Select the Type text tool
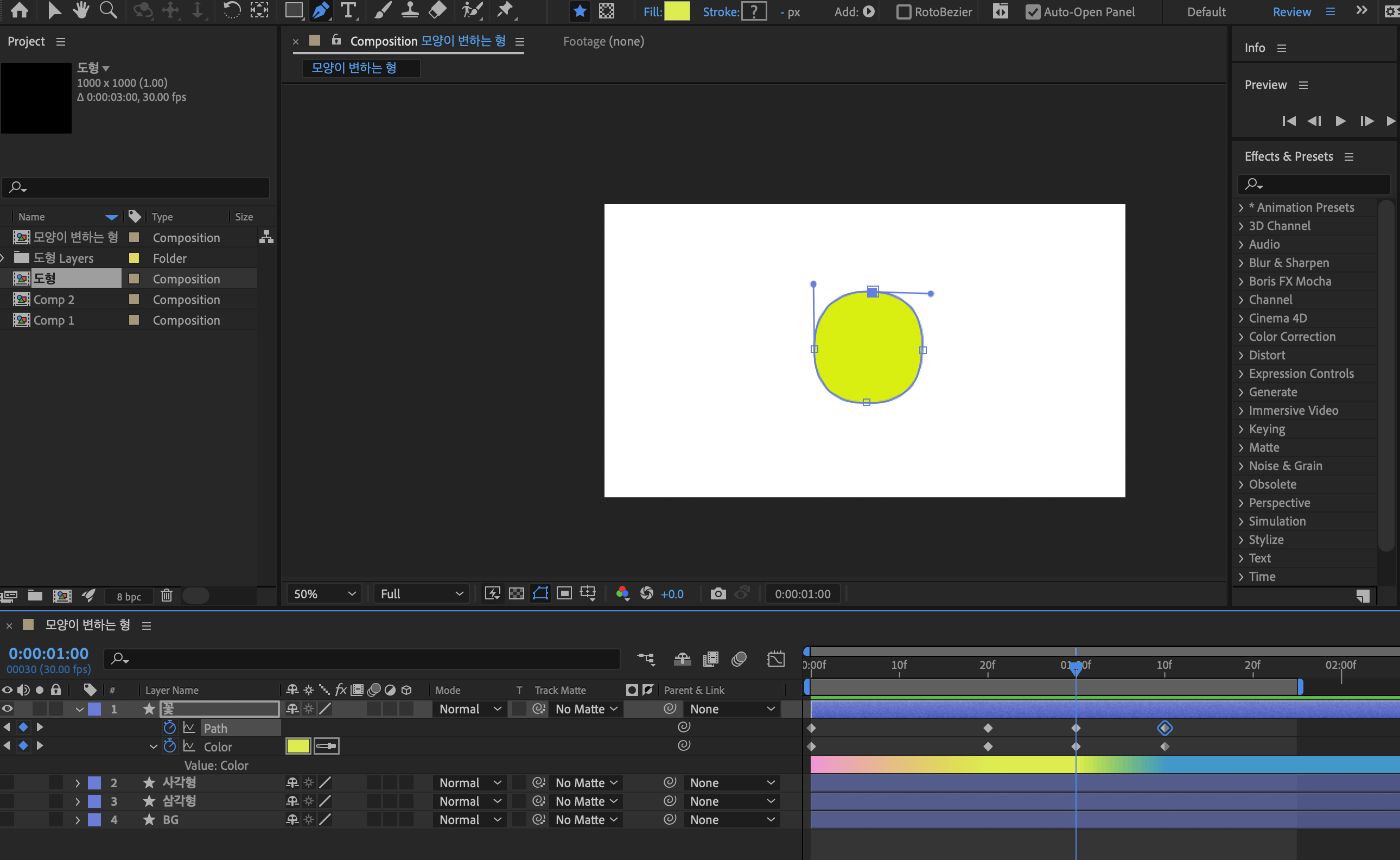 pyautogui.click(x=348, y=10)
